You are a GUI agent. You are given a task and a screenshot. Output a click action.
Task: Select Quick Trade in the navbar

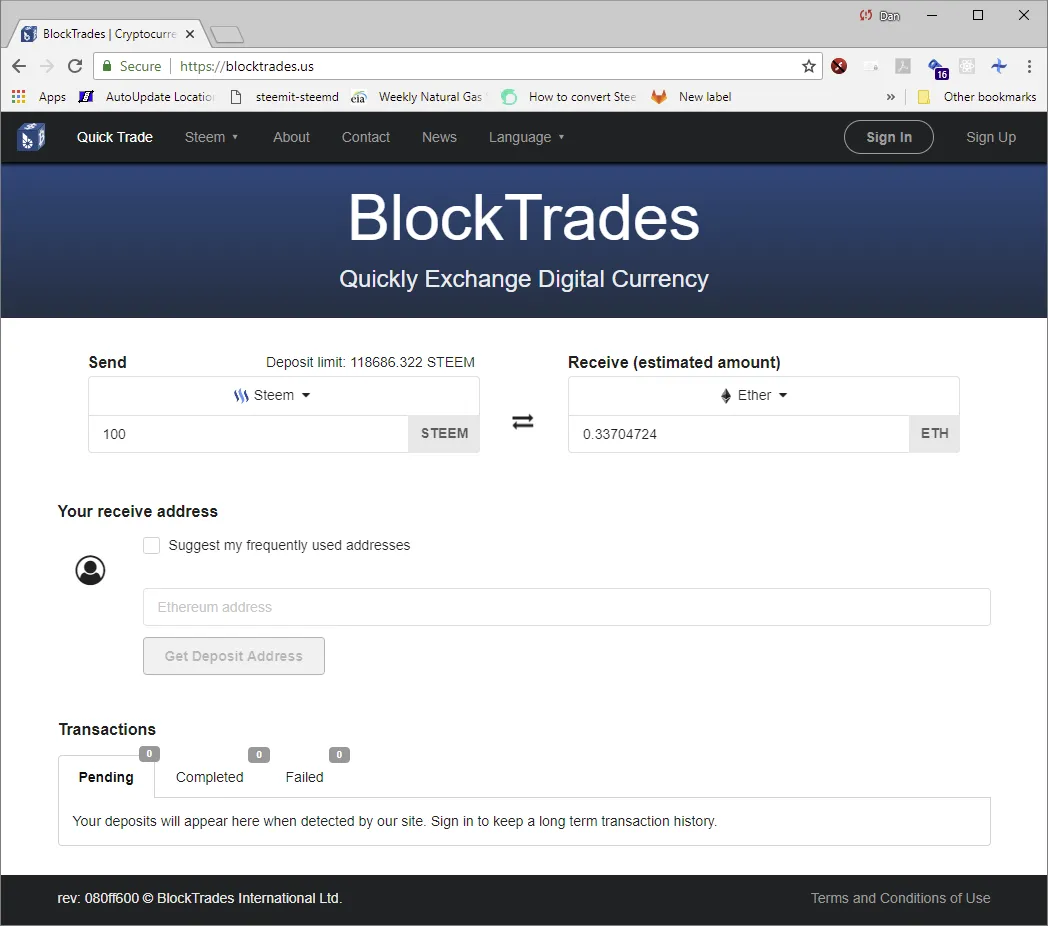pos(115,137)
